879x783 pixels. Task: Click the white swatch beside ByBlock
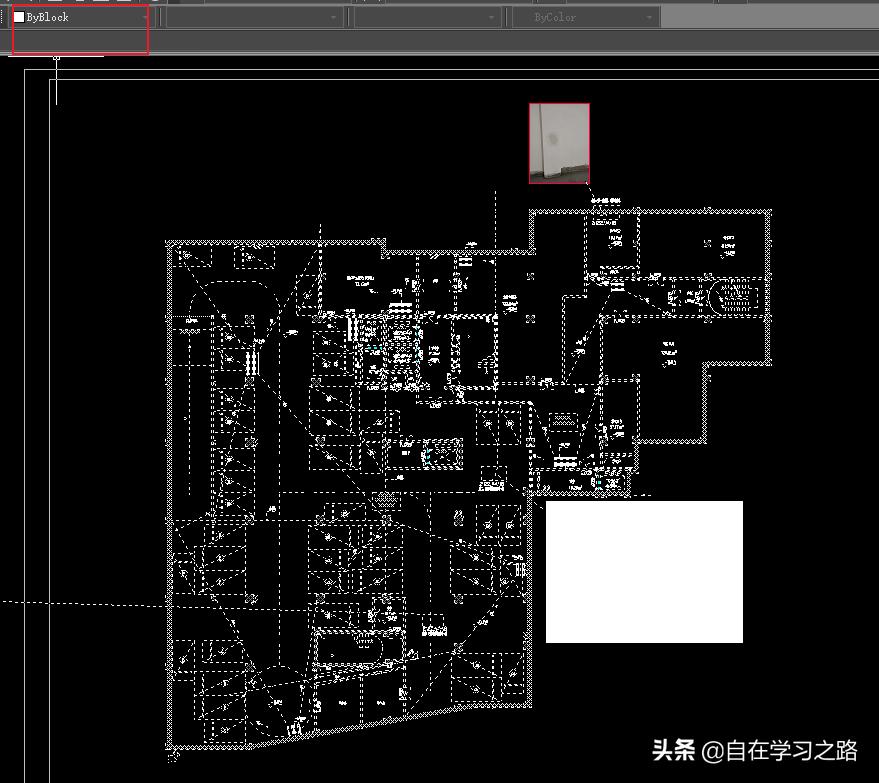tap(19, 17)
